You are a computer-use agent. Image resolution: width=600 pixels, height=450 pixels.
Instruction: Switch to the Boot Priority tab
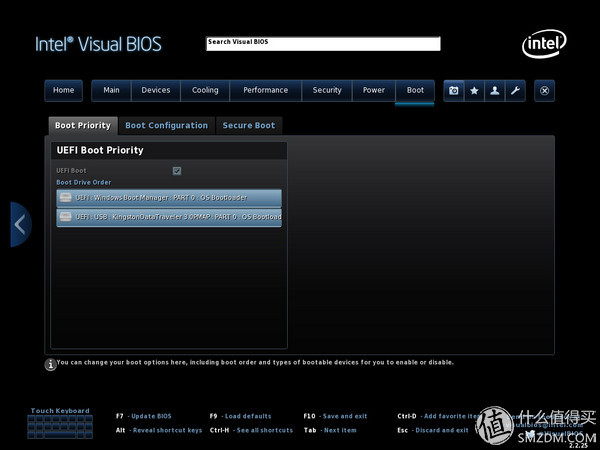coord(83,126)
